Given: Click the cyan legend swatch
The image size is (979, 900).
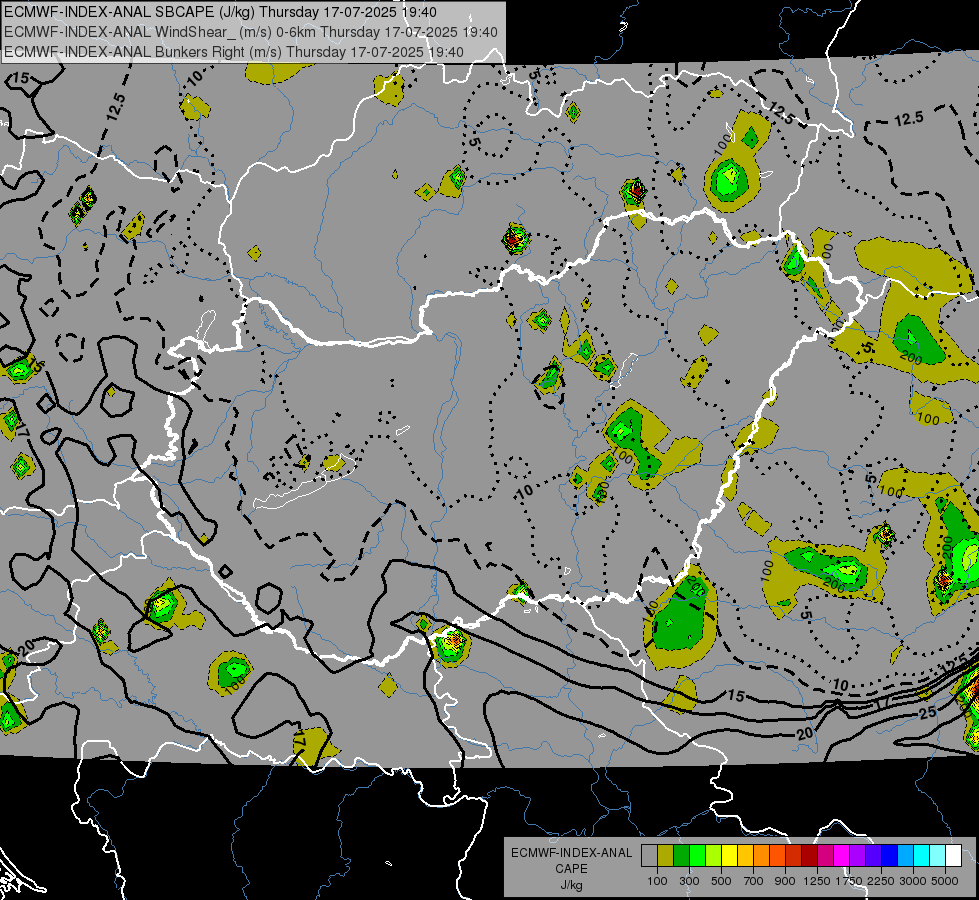Looking at the screenshot, I should click(x=922, y=856).
